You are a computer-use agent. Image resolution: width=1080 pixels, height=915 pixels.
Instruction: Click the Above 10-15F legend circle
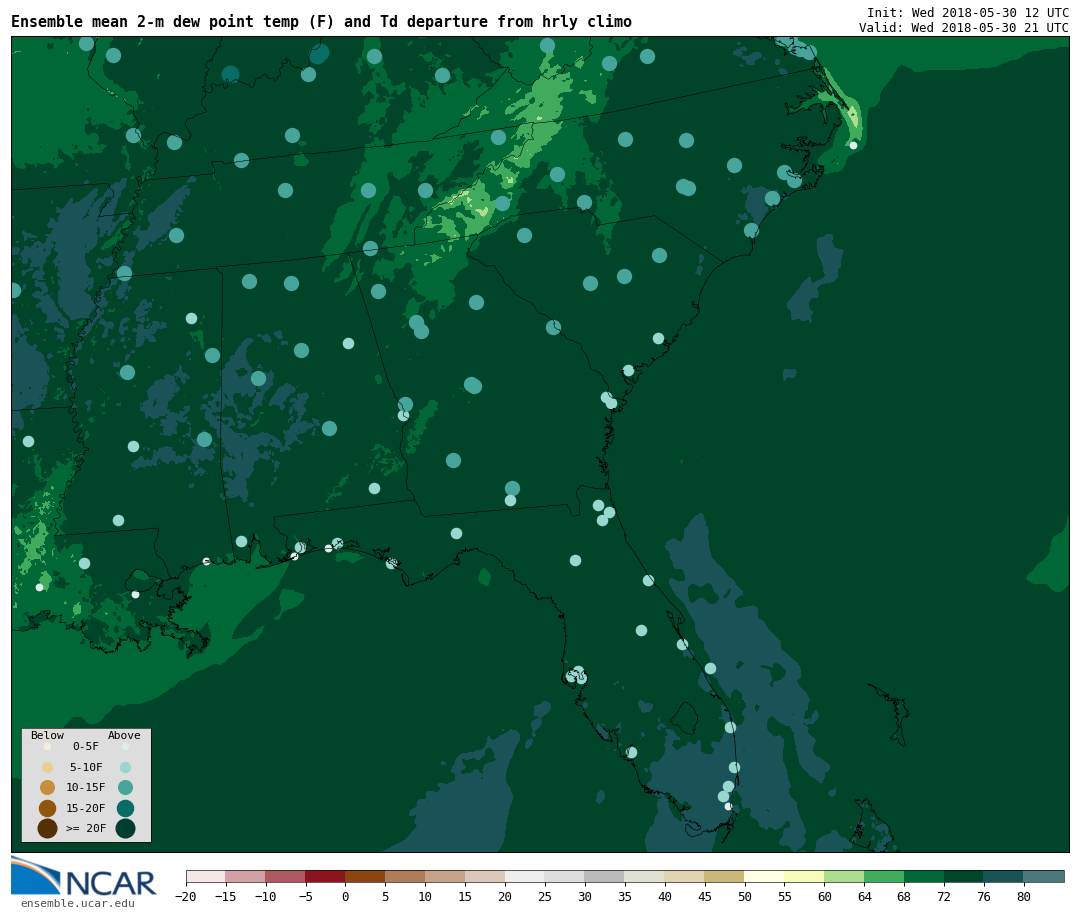tap(125, 788)
